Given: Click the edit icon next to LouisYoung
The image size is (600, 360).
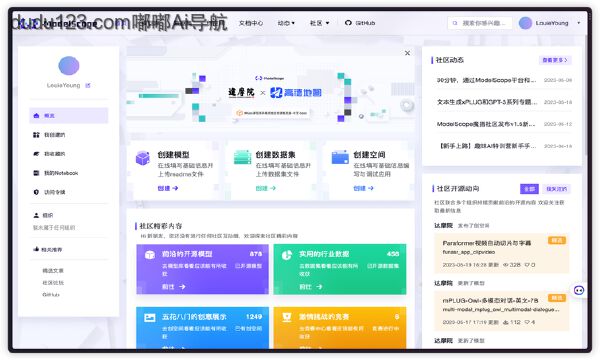Looking at the screenshot, I should click(88, 85).
